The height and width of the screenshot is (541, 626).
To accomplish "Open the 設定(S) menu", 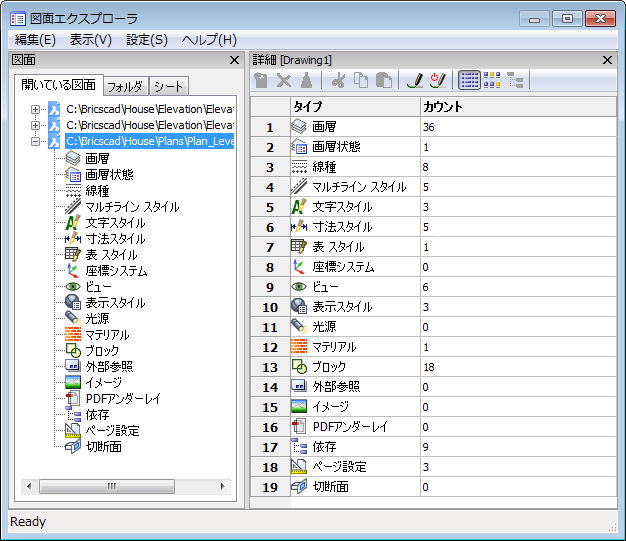I will pos(147,40).
